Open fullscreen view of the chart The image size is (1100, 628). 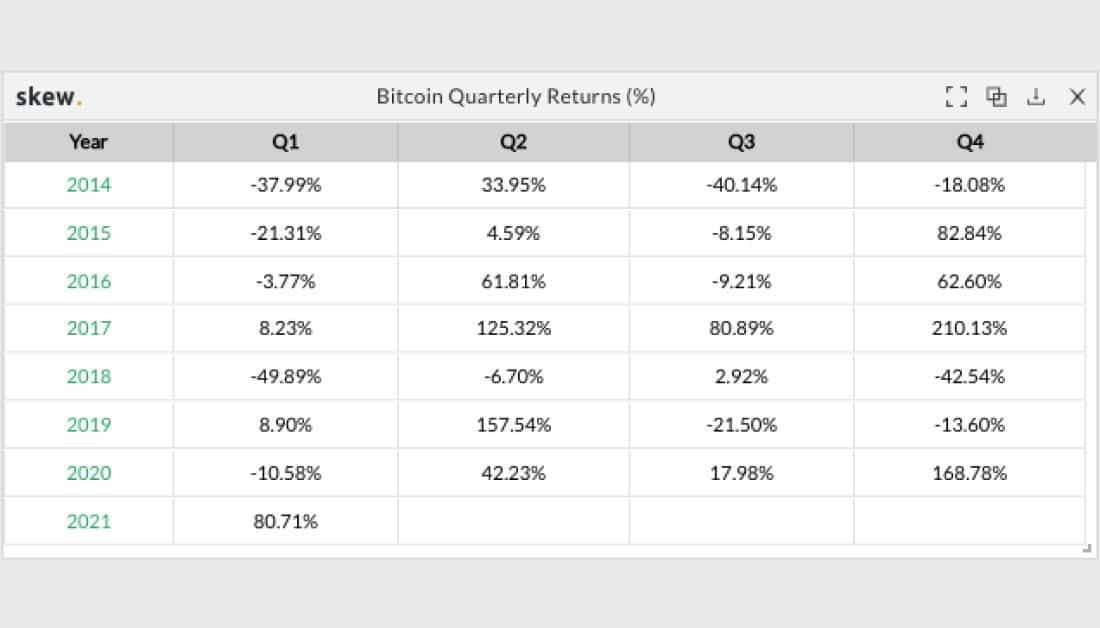[956, 96]
